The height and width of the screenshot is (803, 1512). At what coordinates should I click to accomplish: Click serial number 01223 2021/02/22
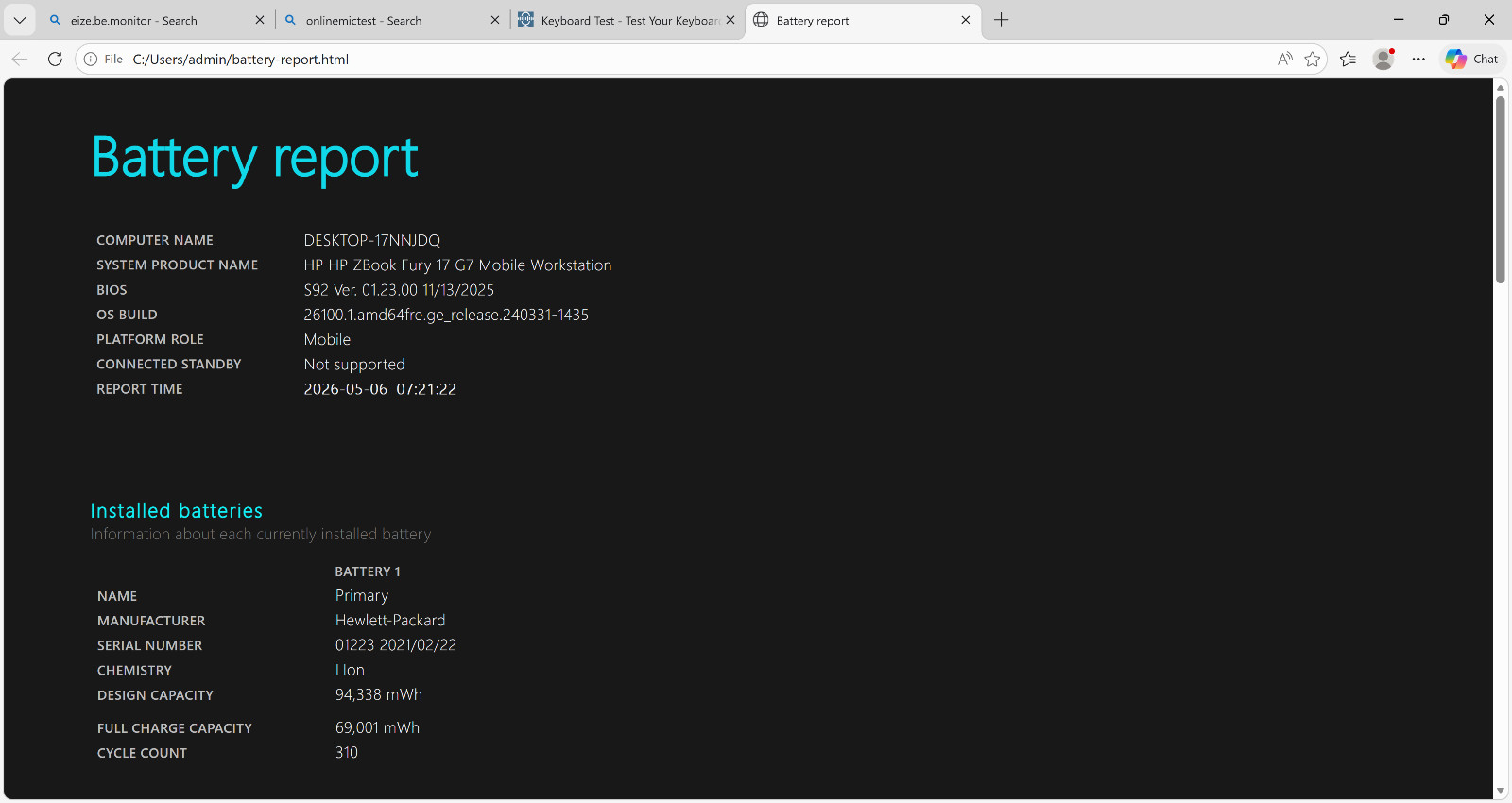tap(396, 645)
